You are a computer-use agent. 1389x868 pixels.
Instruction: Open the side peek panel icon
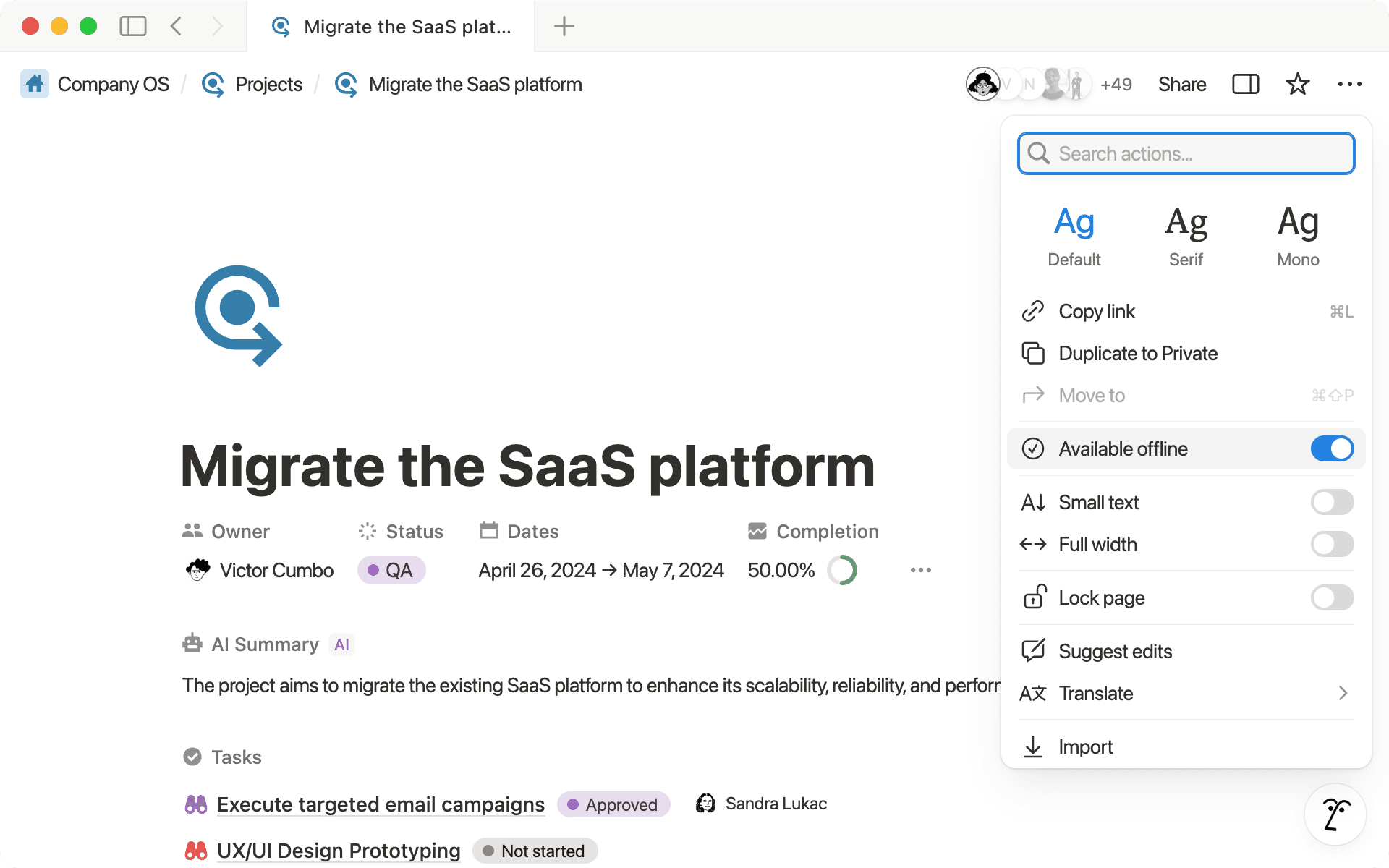click(1245, 85)
